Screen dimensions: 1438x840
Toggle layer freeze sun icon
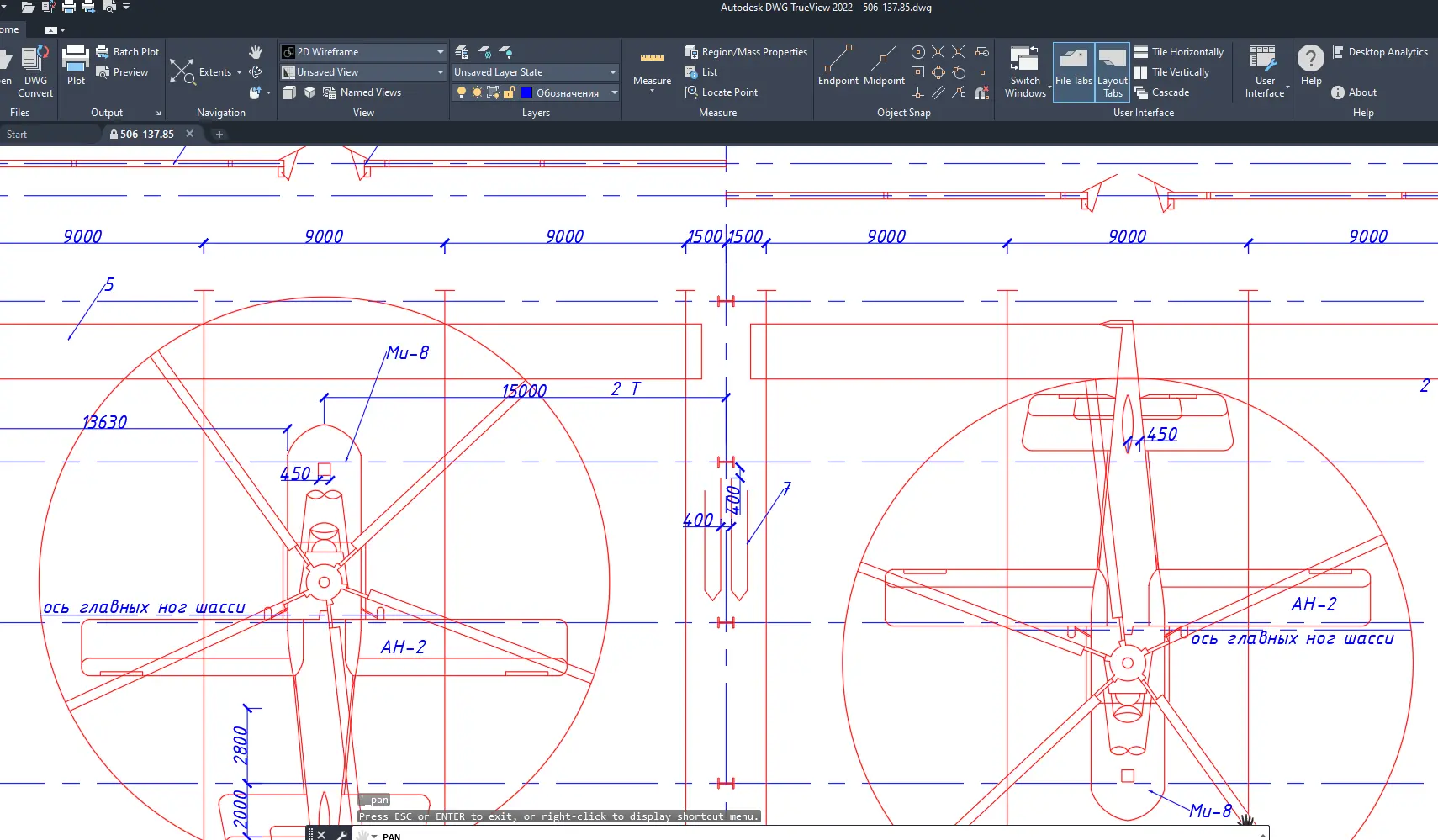point(477,92)
